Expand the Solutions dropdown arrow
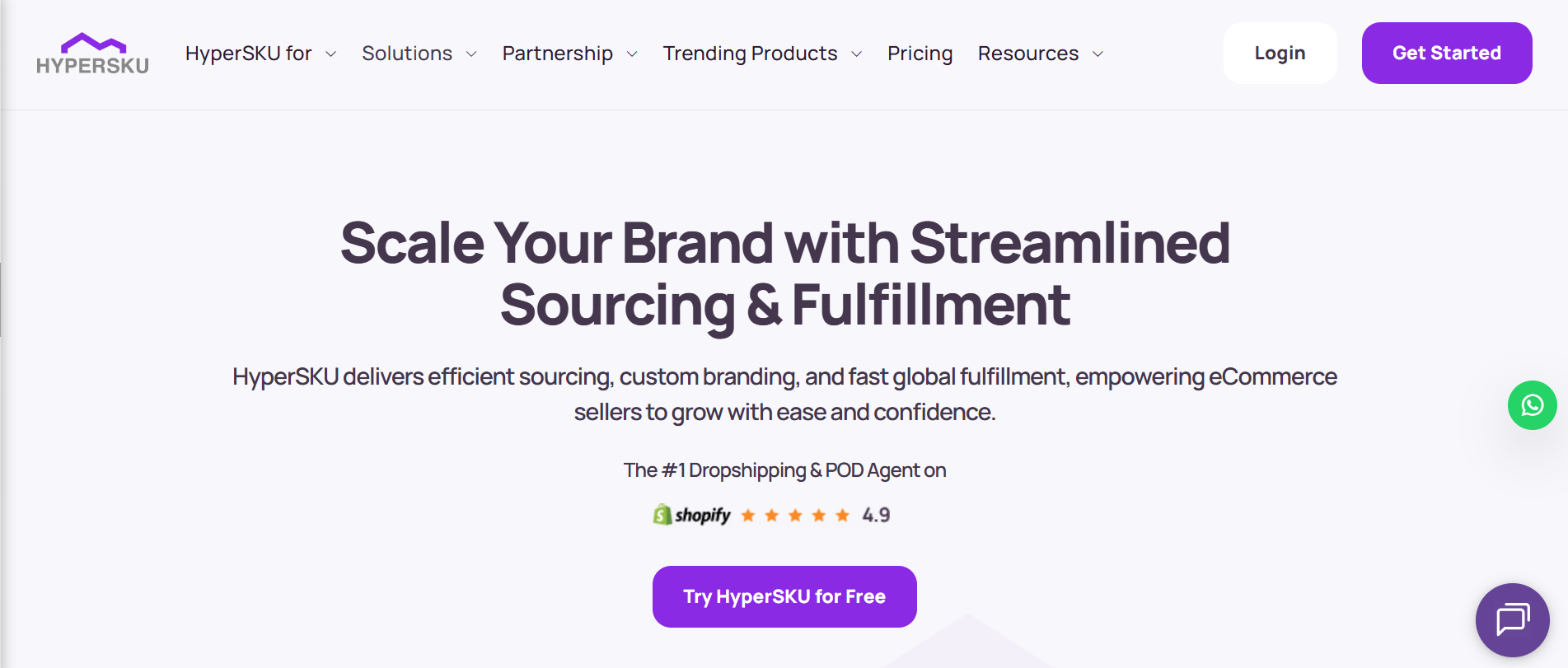 471,54
